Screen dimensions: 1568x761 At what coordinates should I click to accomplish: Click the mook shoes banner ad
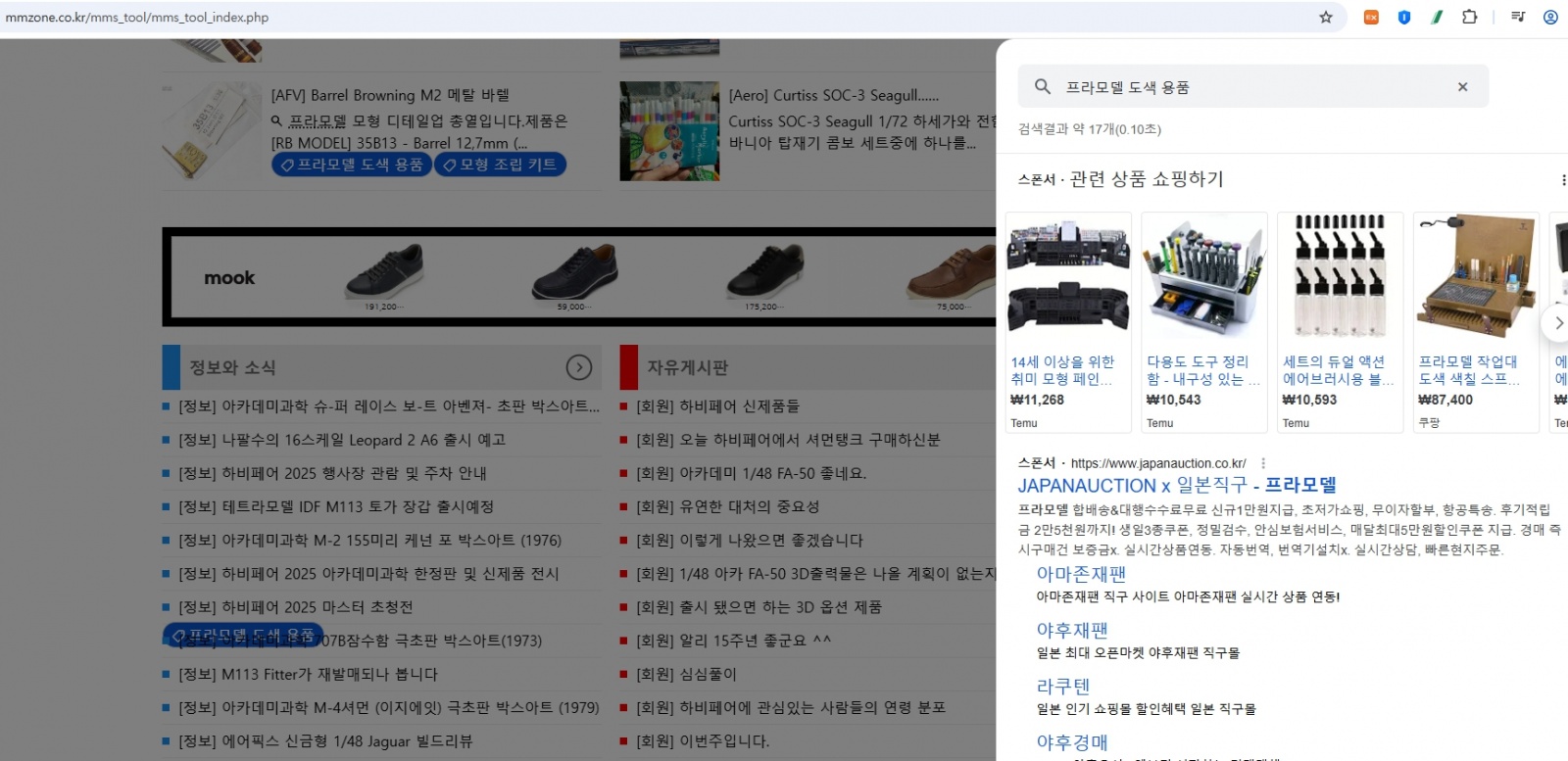tap(578, 277)
